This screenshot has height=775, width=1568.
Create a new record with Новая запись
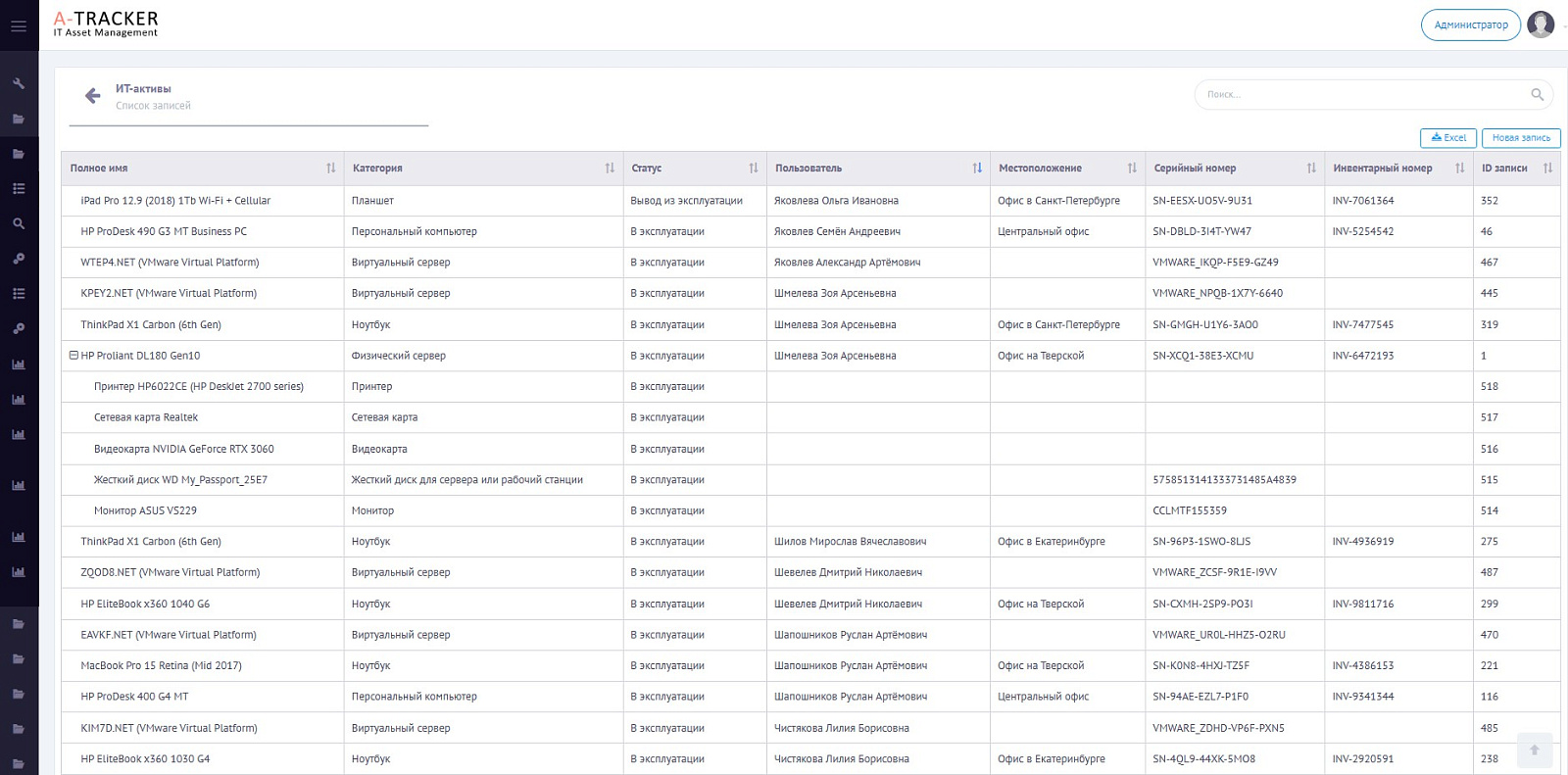(x=1521, y=138)
